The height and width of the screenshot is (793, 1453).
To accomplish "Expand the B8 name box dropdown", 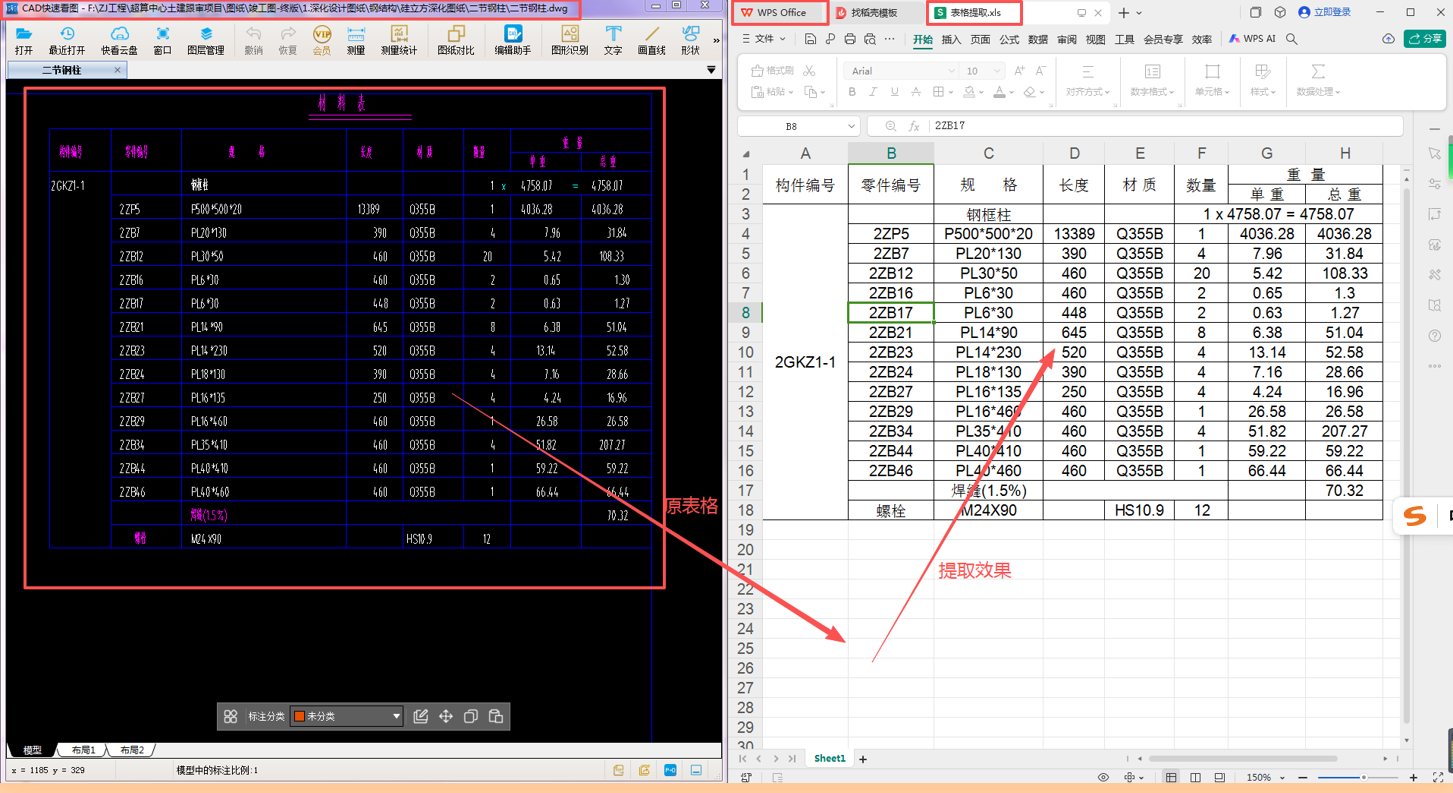I will pyautogui.click(x=851, y=126).
